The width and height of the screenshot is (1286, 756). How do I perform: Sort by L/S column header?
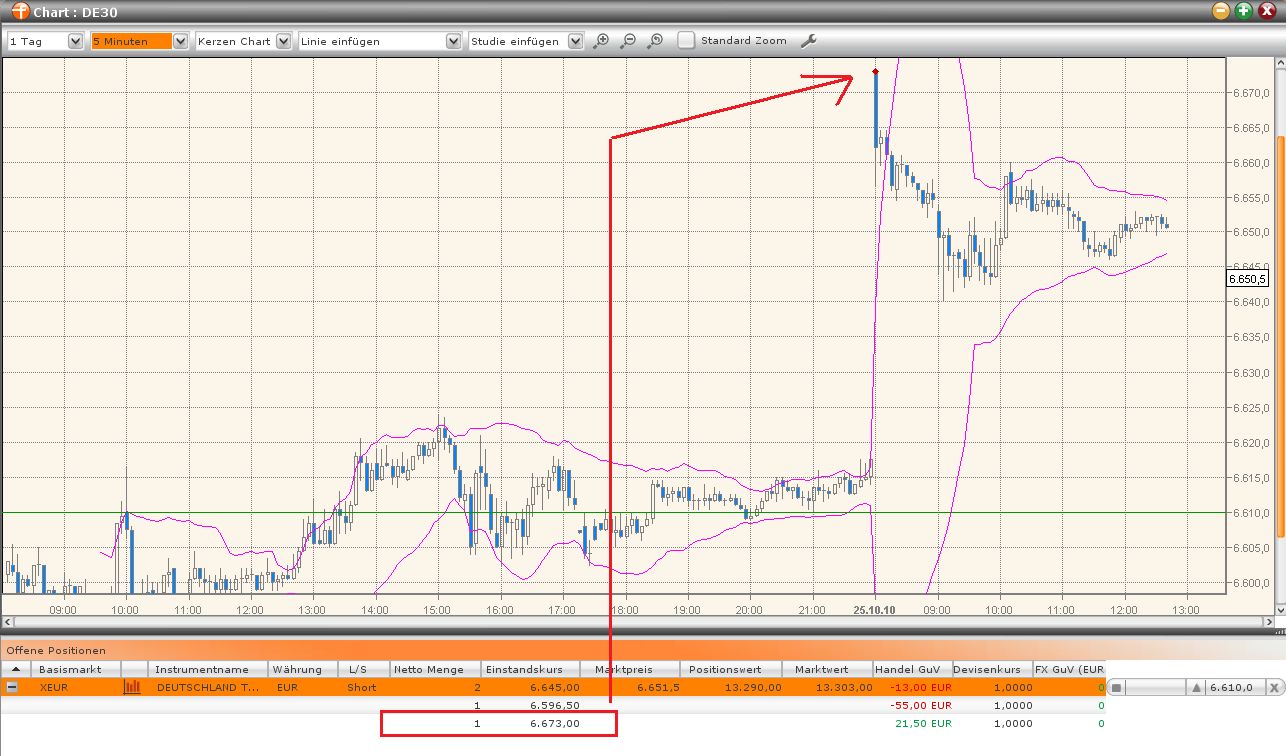coord(364,669)
